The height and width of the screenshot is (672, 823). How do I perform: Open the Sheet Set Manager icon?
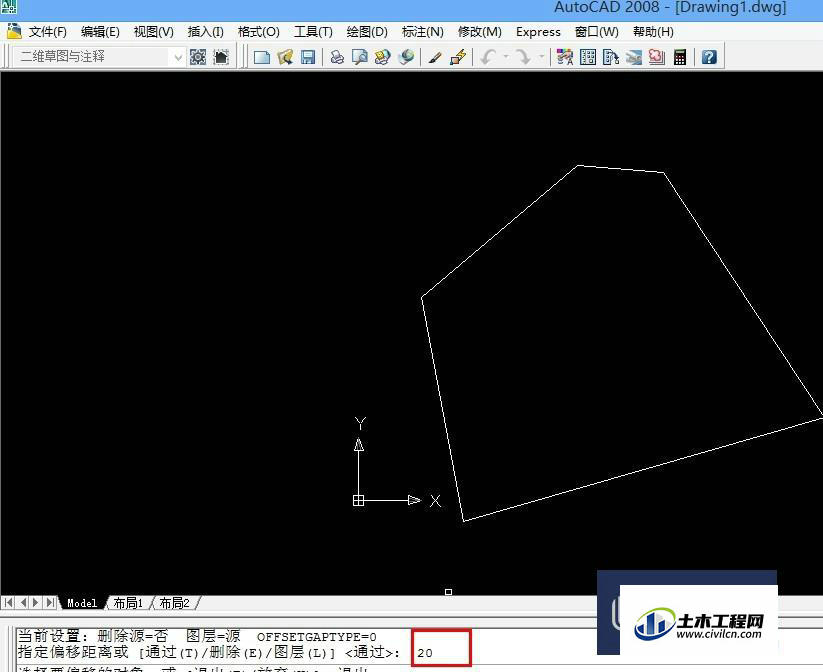(634, 57)
